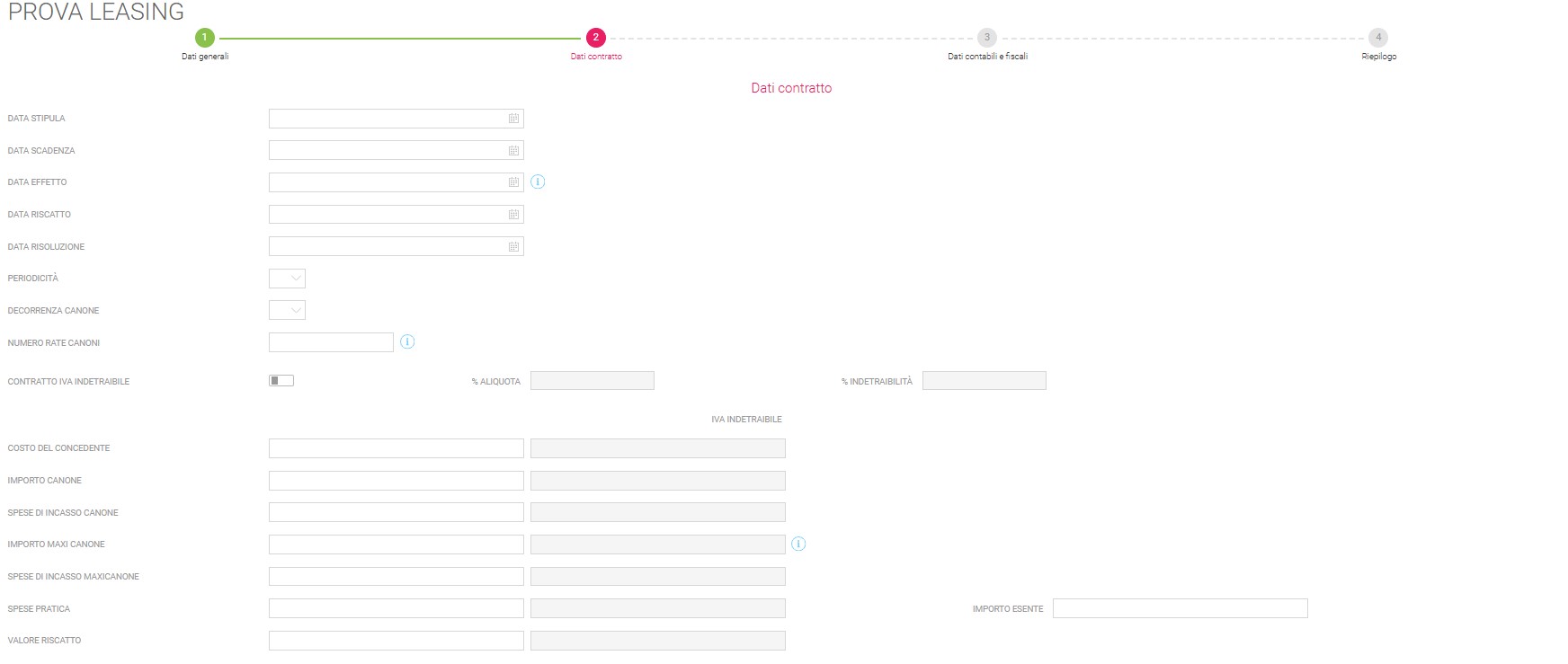Toggle the Contratto IVA Indetraibile switch
This screenshot has height=664, width=1568.
pyautogui.click(x=281, y=381)
